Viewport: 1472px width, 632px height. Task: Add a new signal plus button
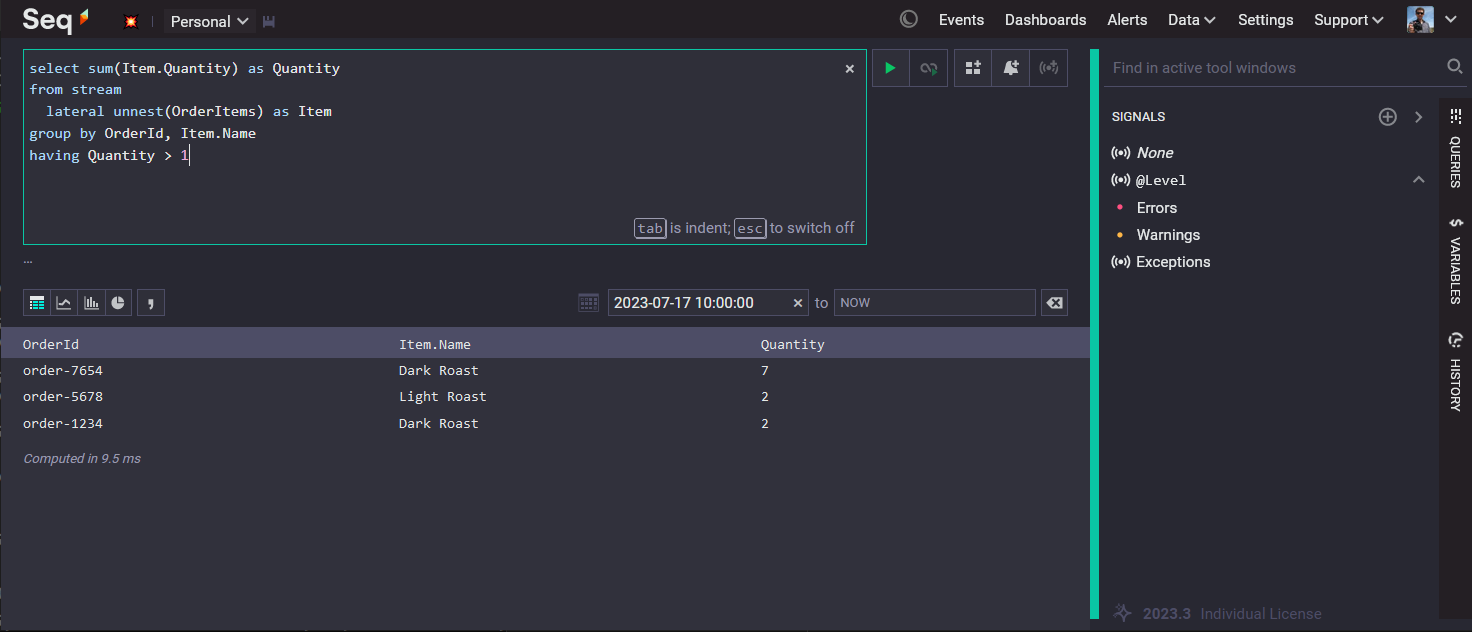coord(1387,117)
